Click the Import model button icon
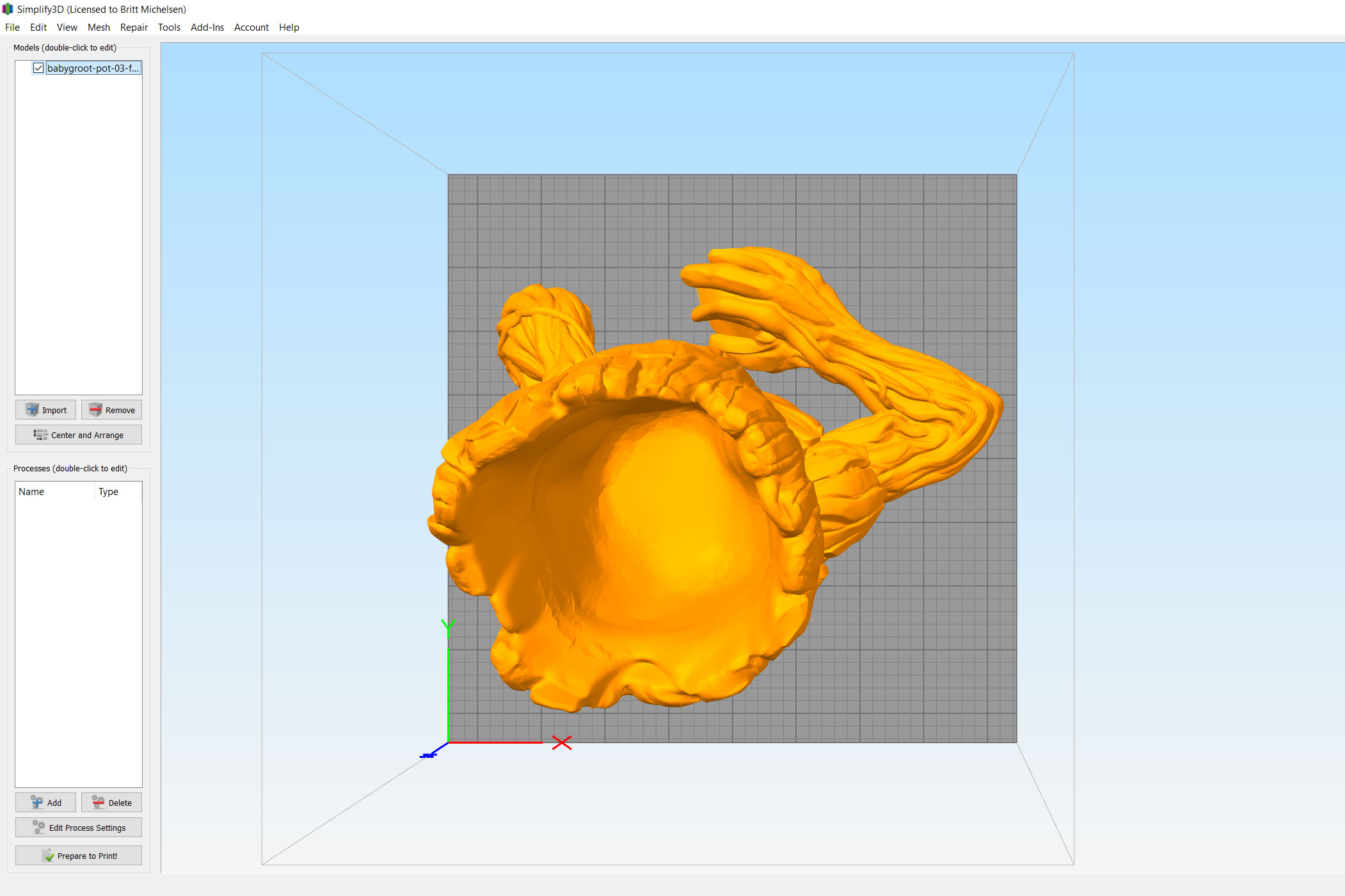This screenshot has height=896, width=1345. [x=32, y=410]
